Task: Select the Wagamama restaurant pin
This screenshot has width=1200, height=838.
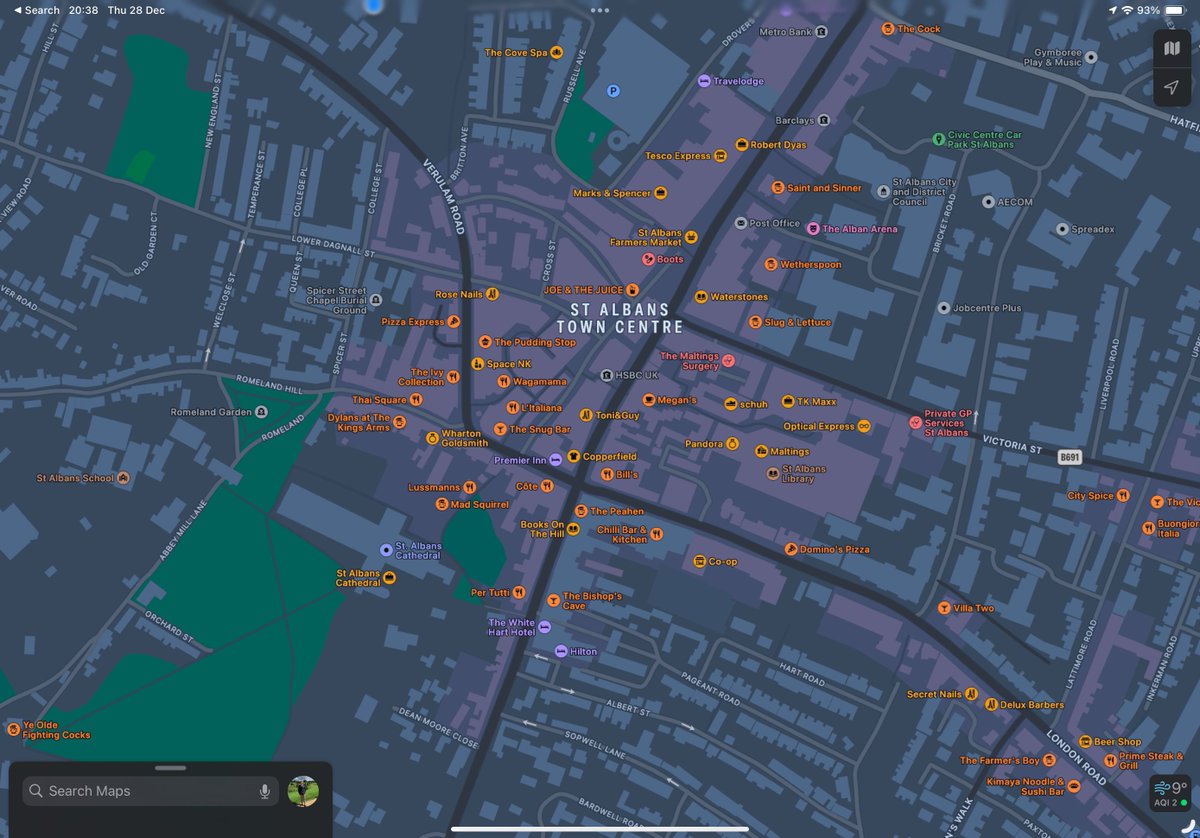Action: [x=503, y=381]
